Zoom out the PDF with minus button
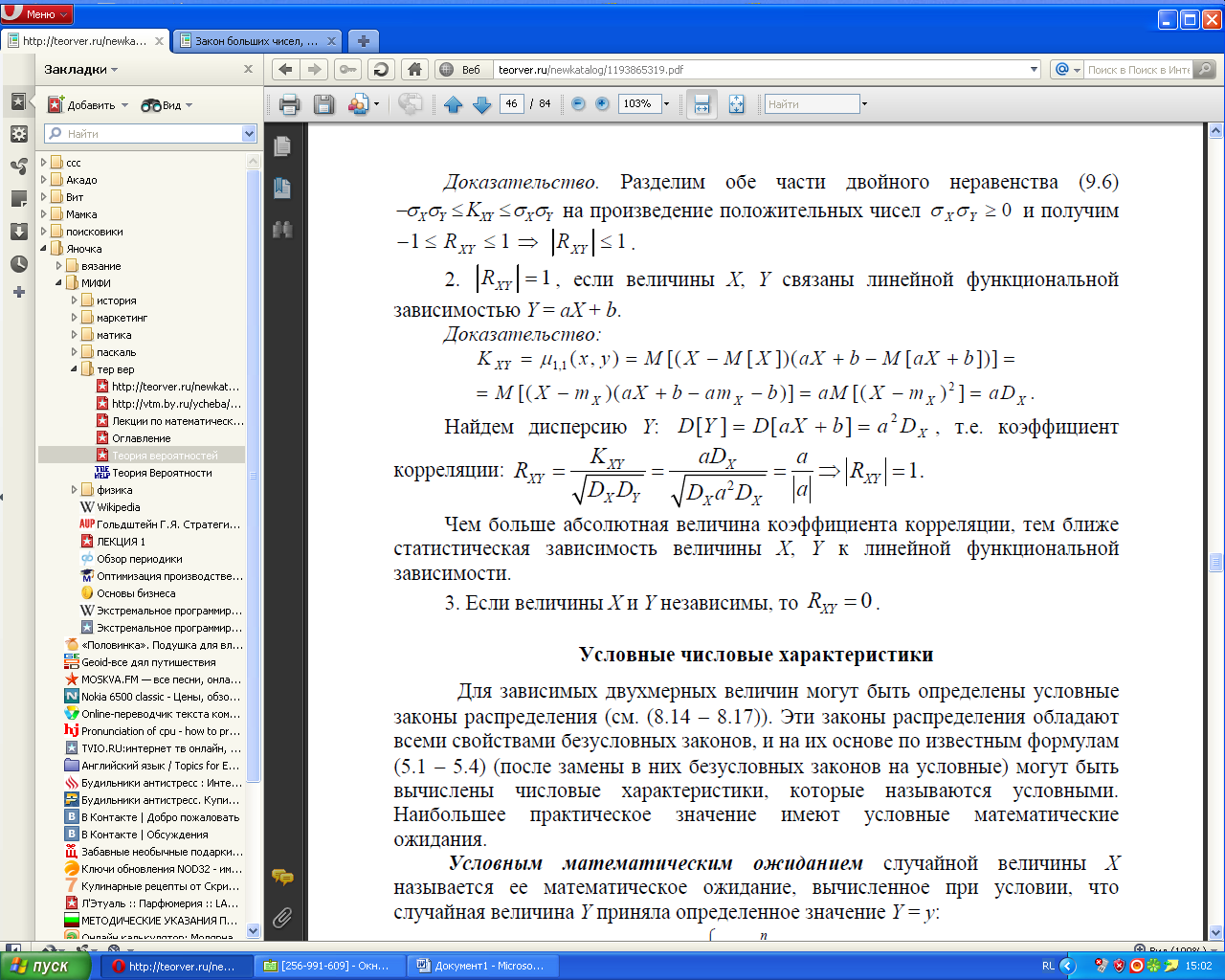Viewport: 1225px width, 980px height. pos(578,104)
